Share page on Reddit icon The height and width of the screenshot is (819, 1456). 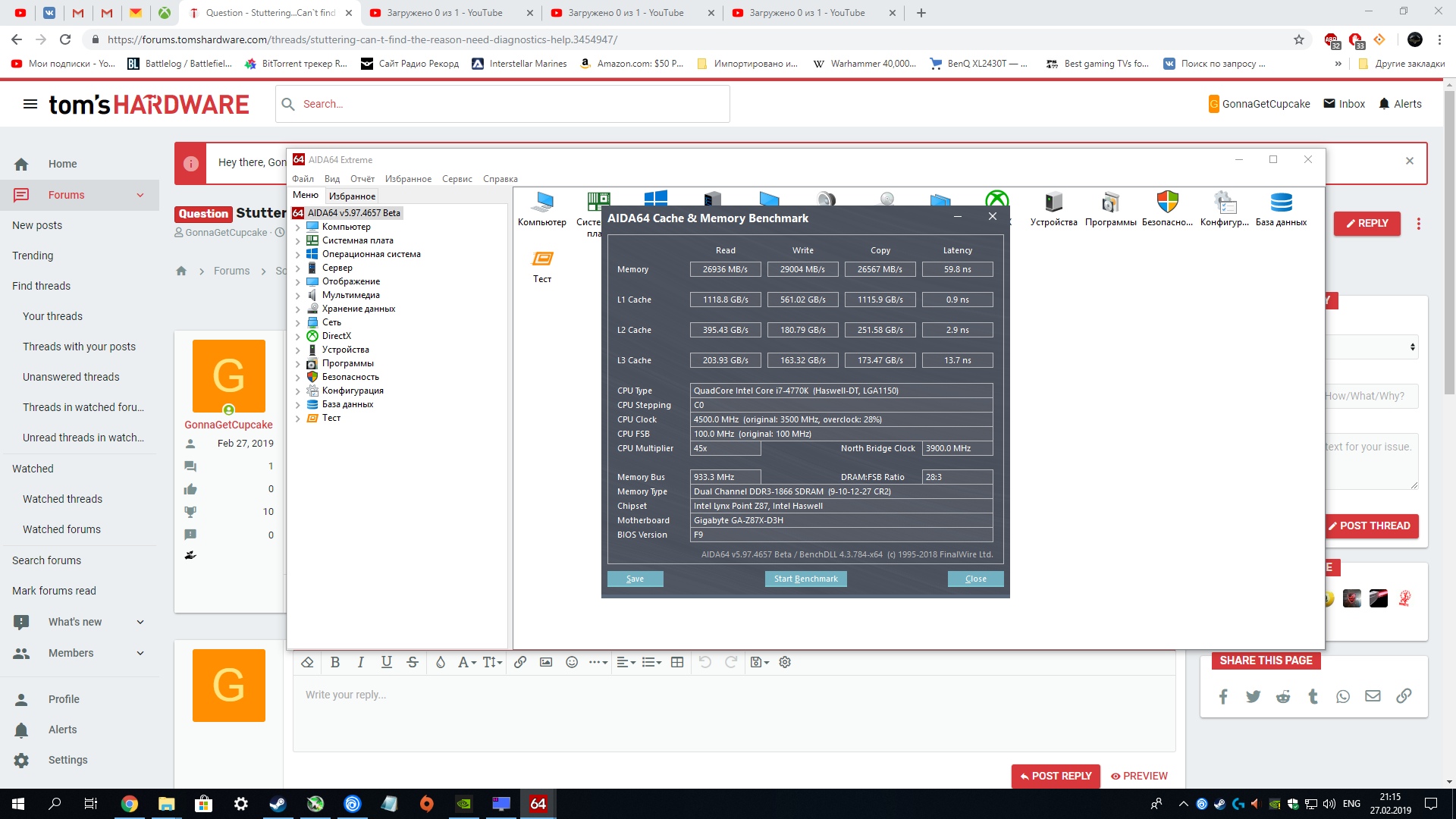tap(1283, 696)
